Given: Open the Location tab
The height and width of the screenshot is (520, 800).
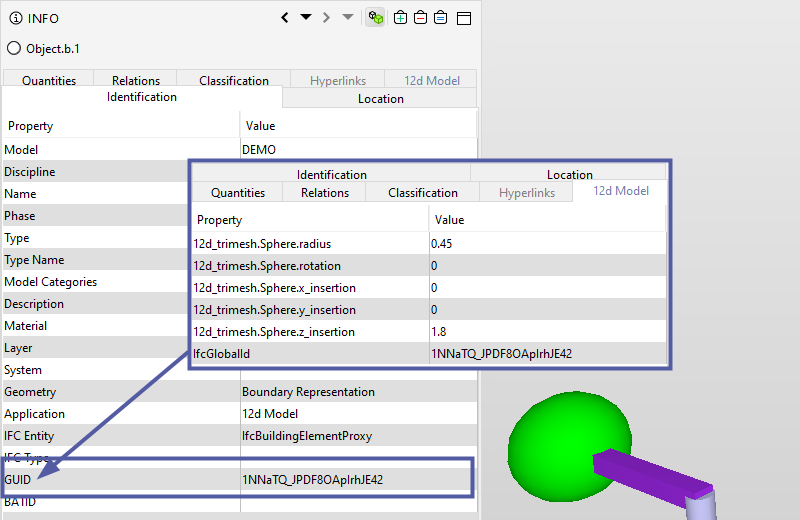Looking at the screenshot, I should coord(380,99).
